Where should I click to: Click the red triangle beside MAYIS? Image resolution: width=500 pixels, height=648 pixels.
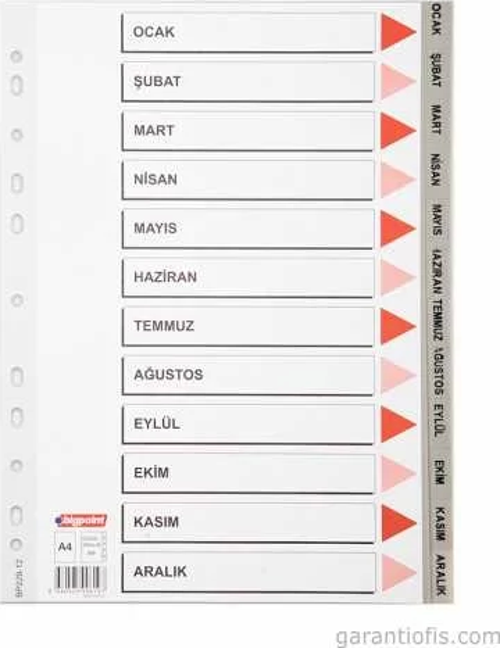pyautogui.click(x=398, y=228)
